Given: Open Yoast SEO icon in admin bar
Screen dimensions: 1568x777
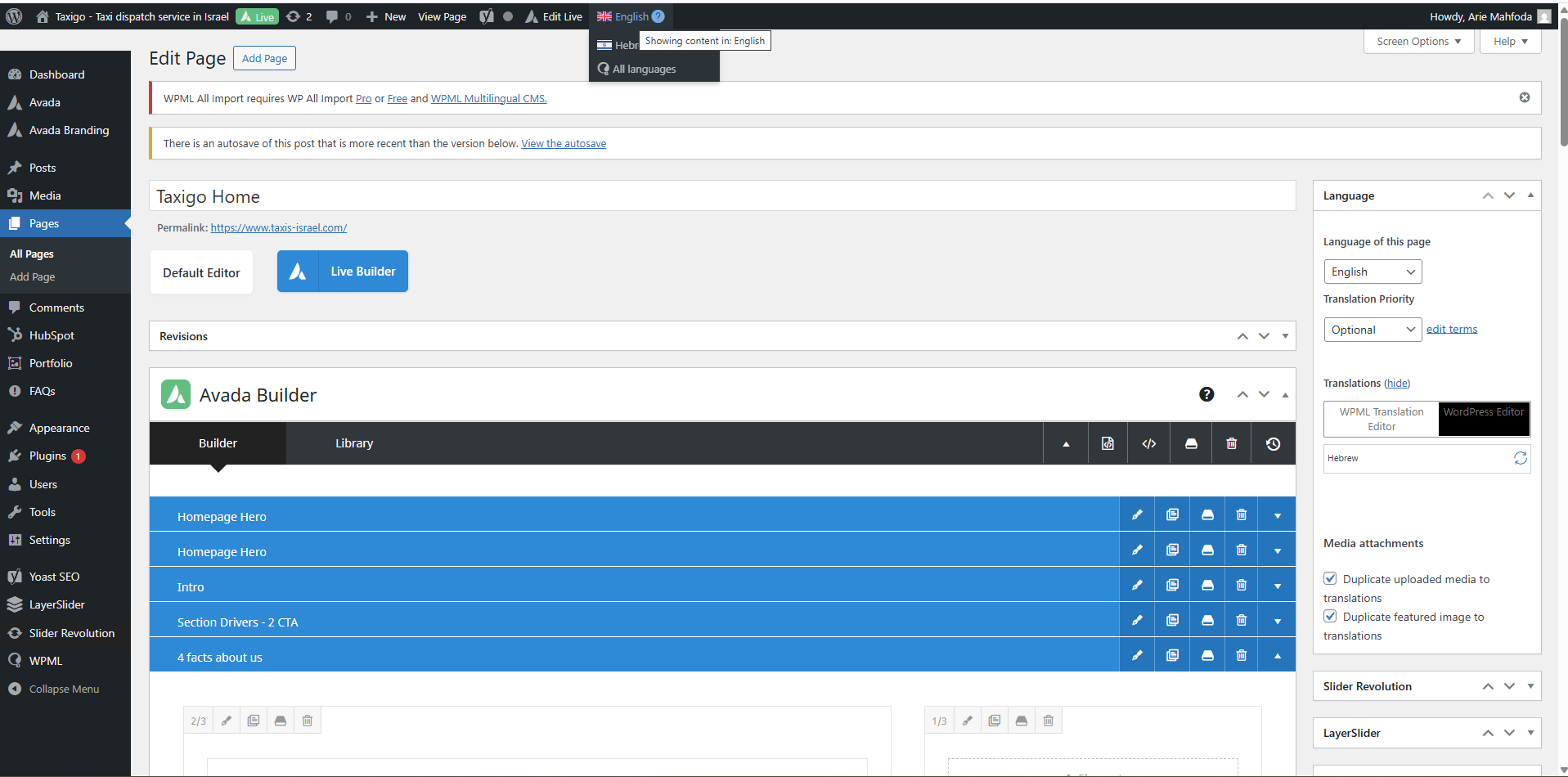Looking at the screenshot, I should pyautogui.click(x=487, y=16).
